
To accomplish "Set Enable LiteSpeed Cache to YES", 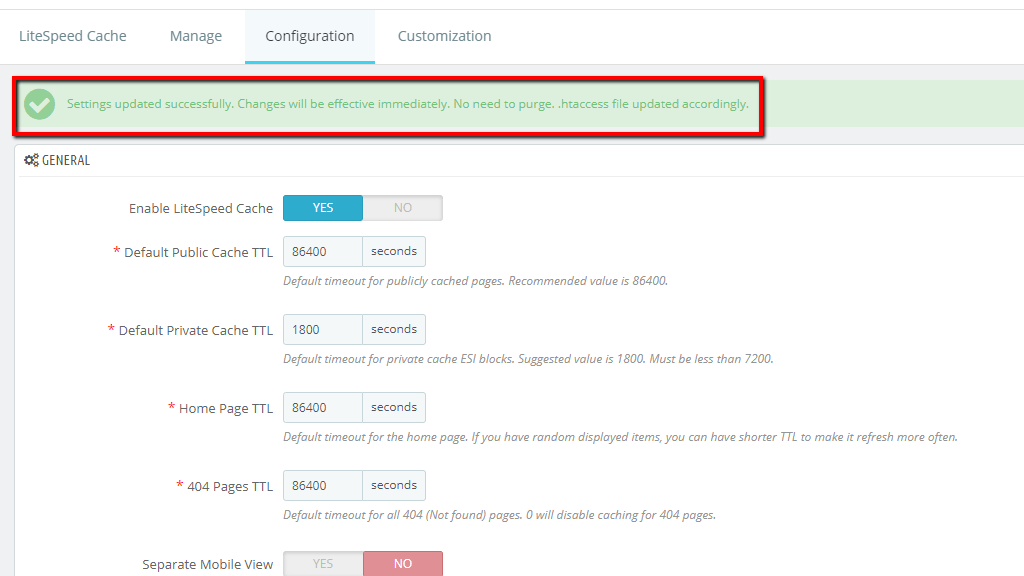I will click(323, 208).
